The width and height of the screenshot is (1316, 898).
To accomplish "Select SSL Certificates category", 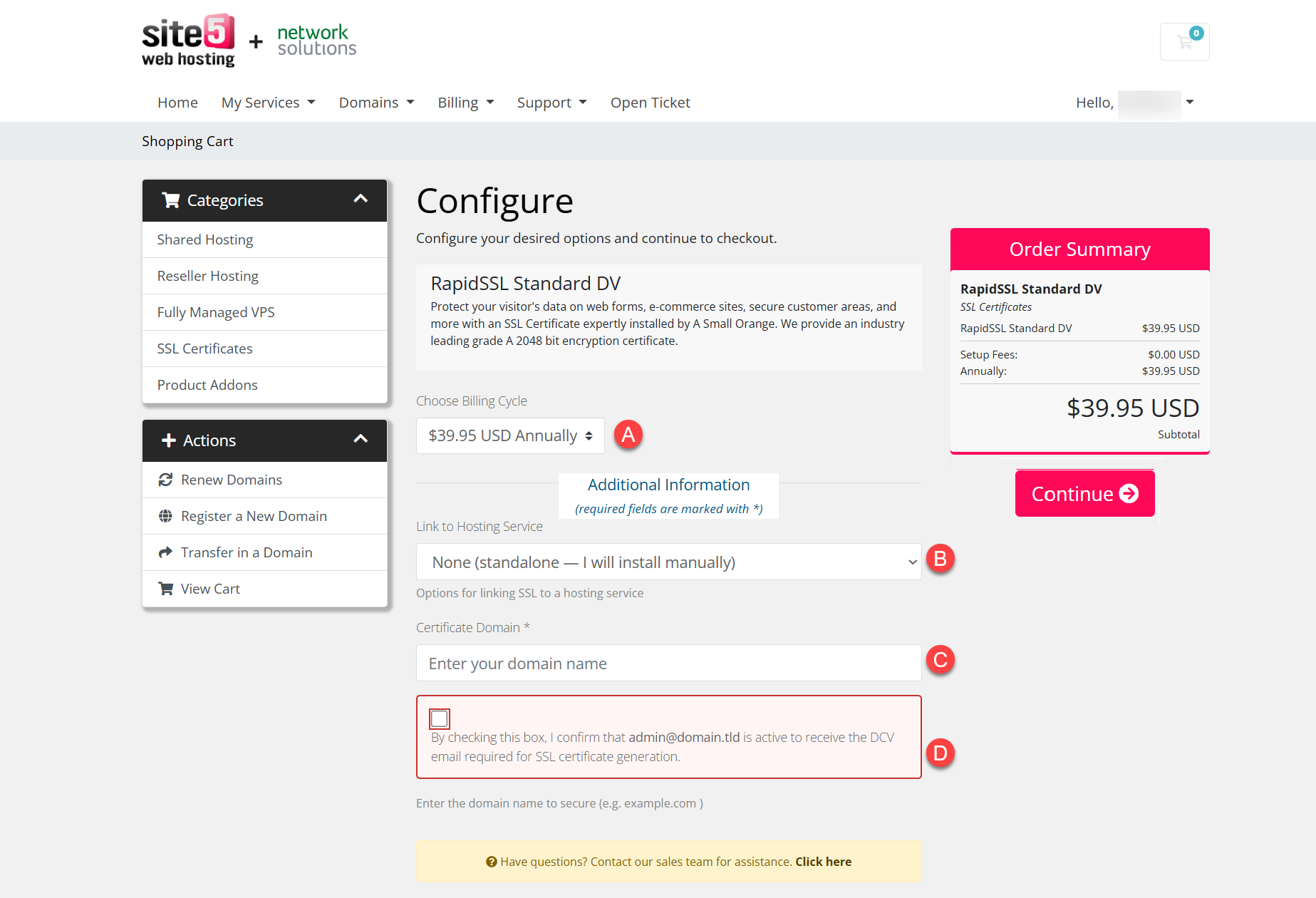I will point(264,349).
